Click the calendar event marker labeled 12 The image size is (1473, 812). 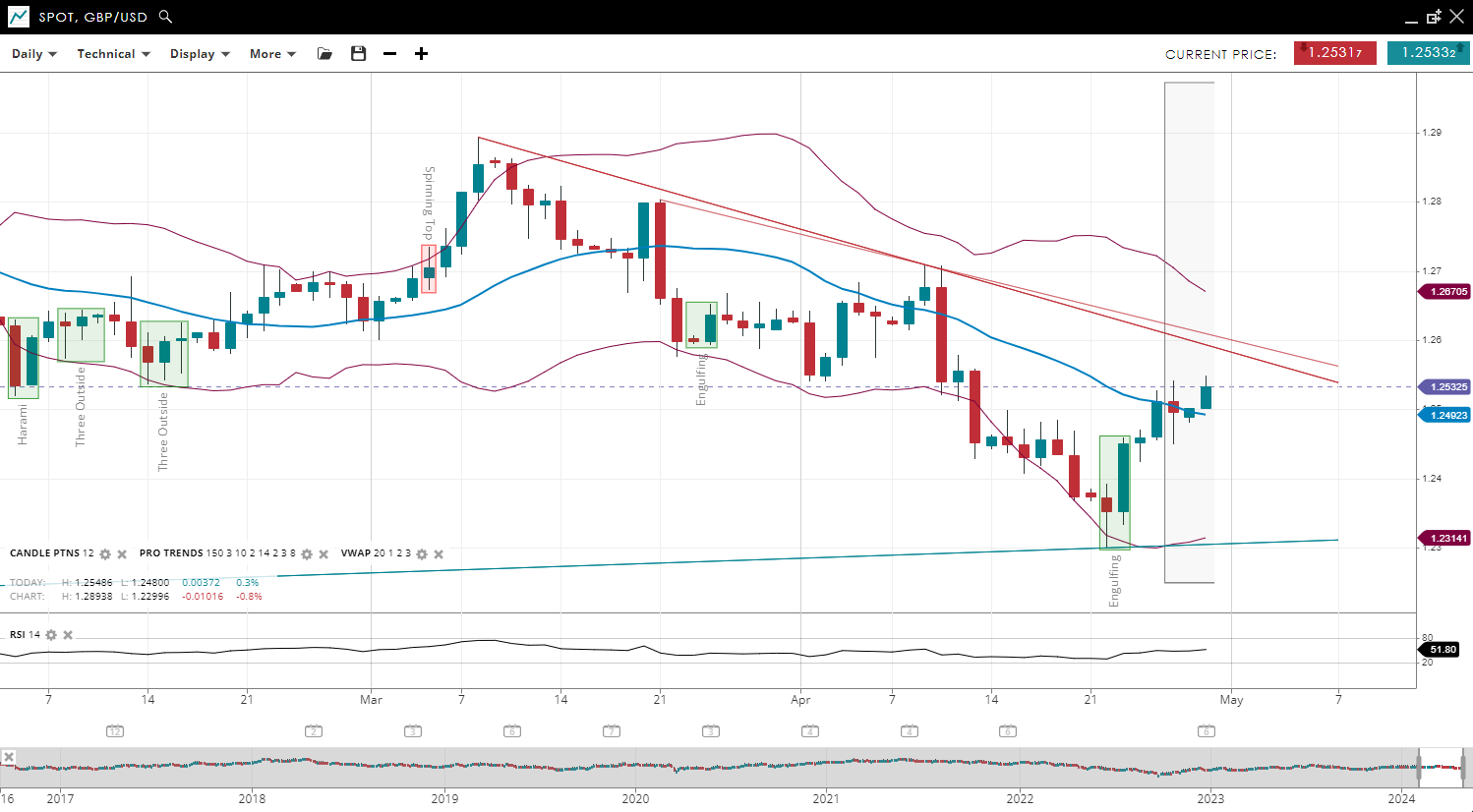coord(115,731)
